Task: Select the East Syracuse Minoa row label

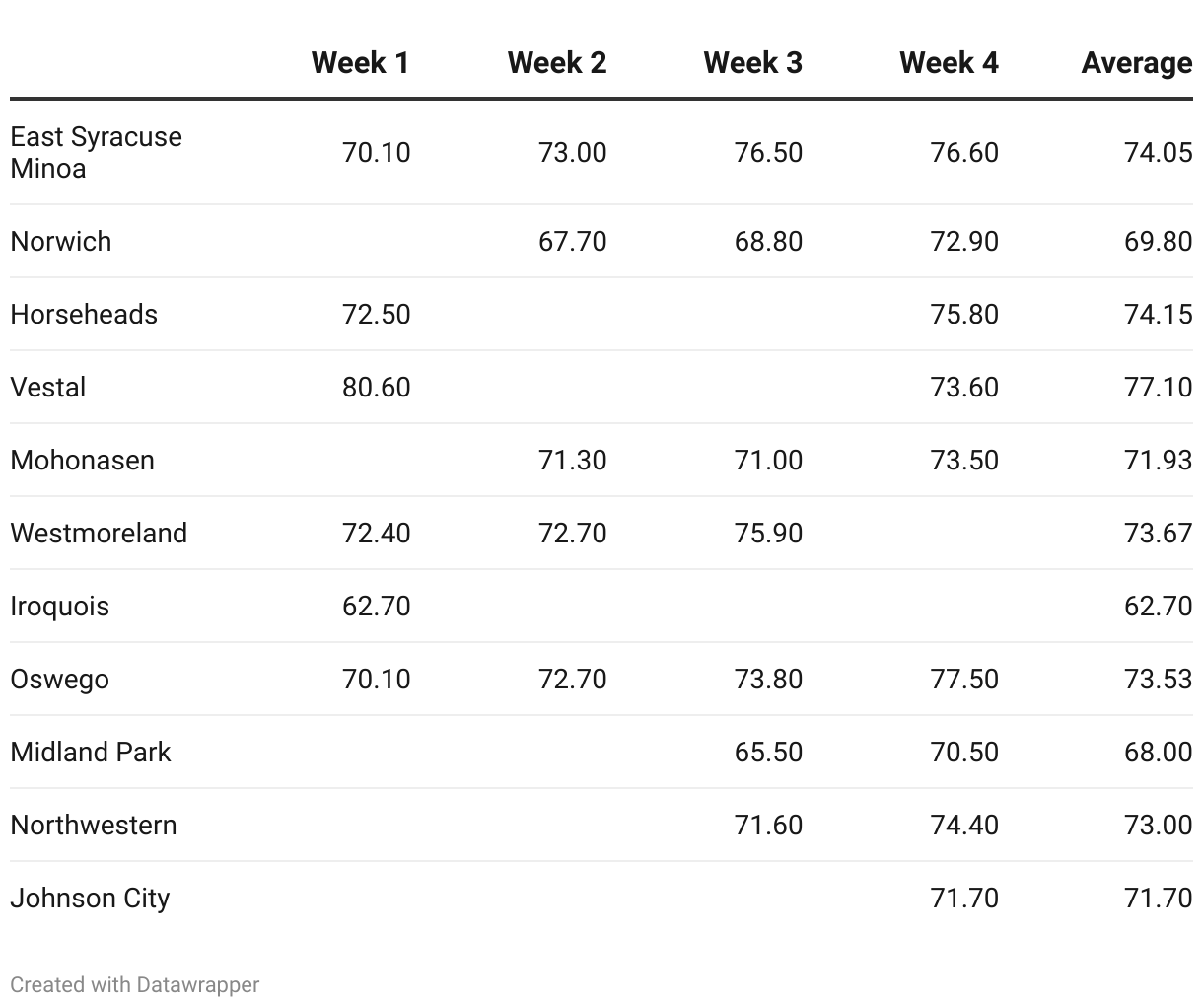Action: [x=97, y=152]
